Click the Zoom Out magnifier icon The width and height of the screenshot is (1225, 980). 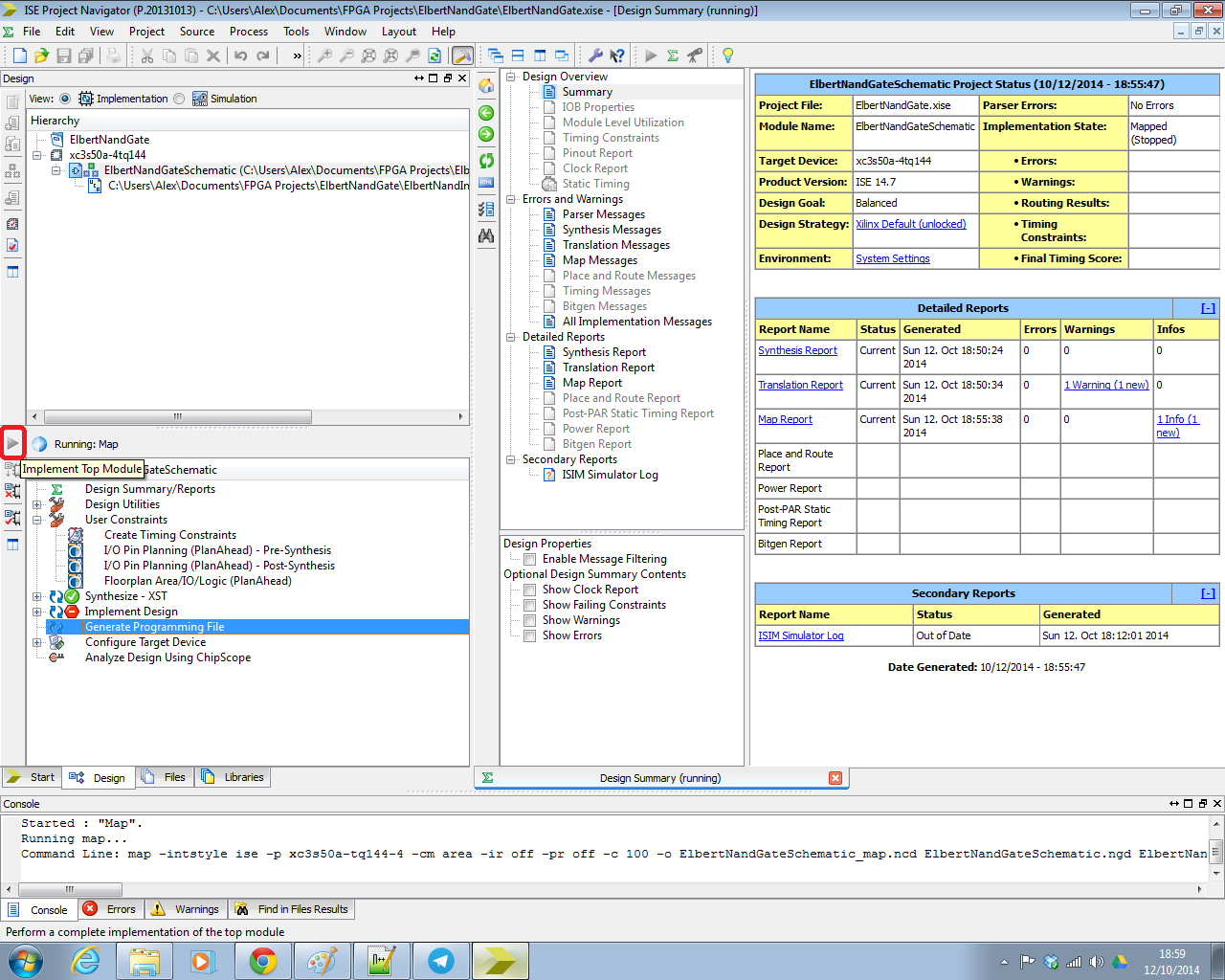point(347,56)
